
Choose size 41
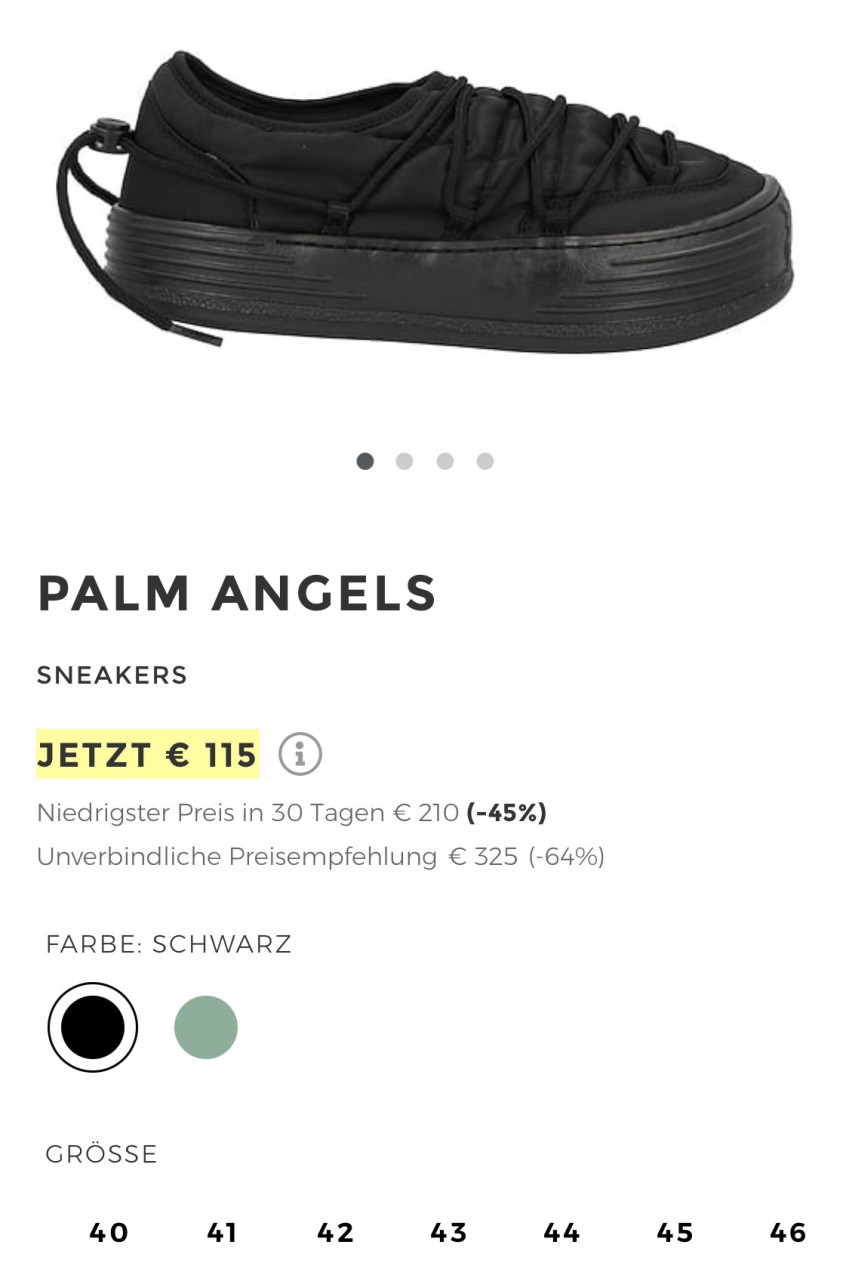tap(222, 1233)
